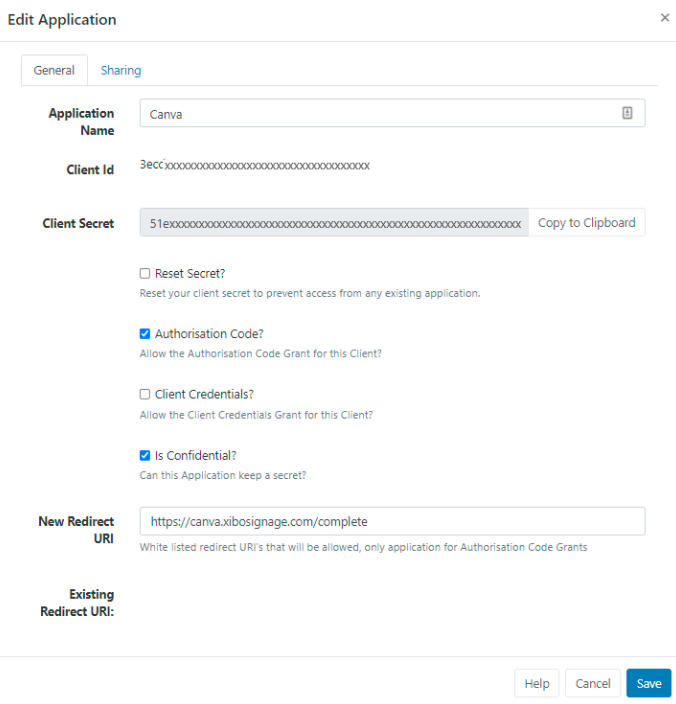Screen dimensions: 676x704
Task: Switch to the General tab
Action: click(x=54, y=70)
